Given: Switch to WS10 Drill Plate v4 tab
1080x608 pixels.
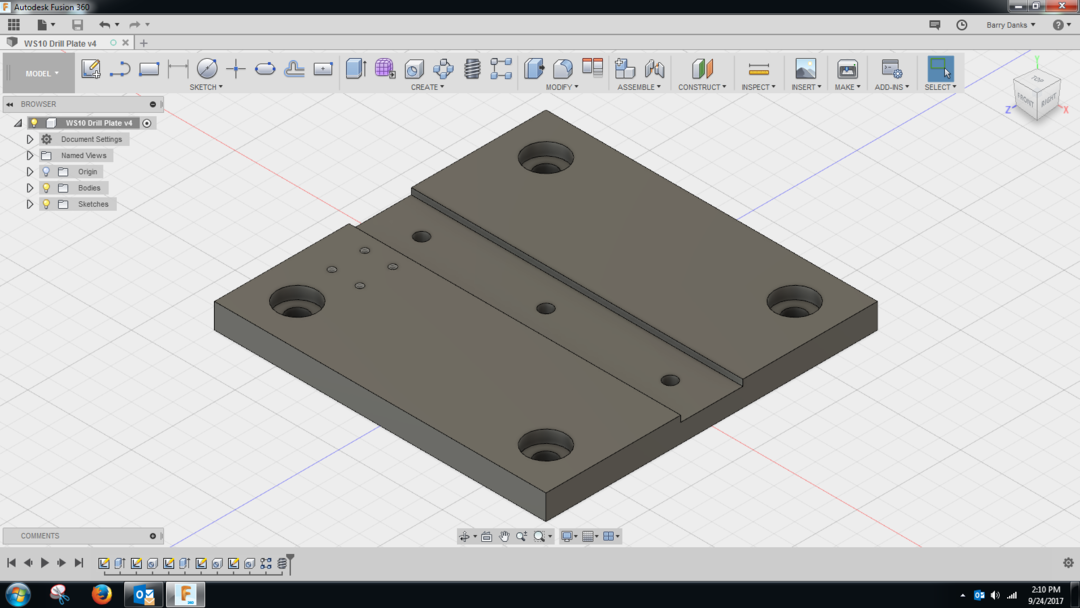Looking at the screenshot, I should click(61, 43).
